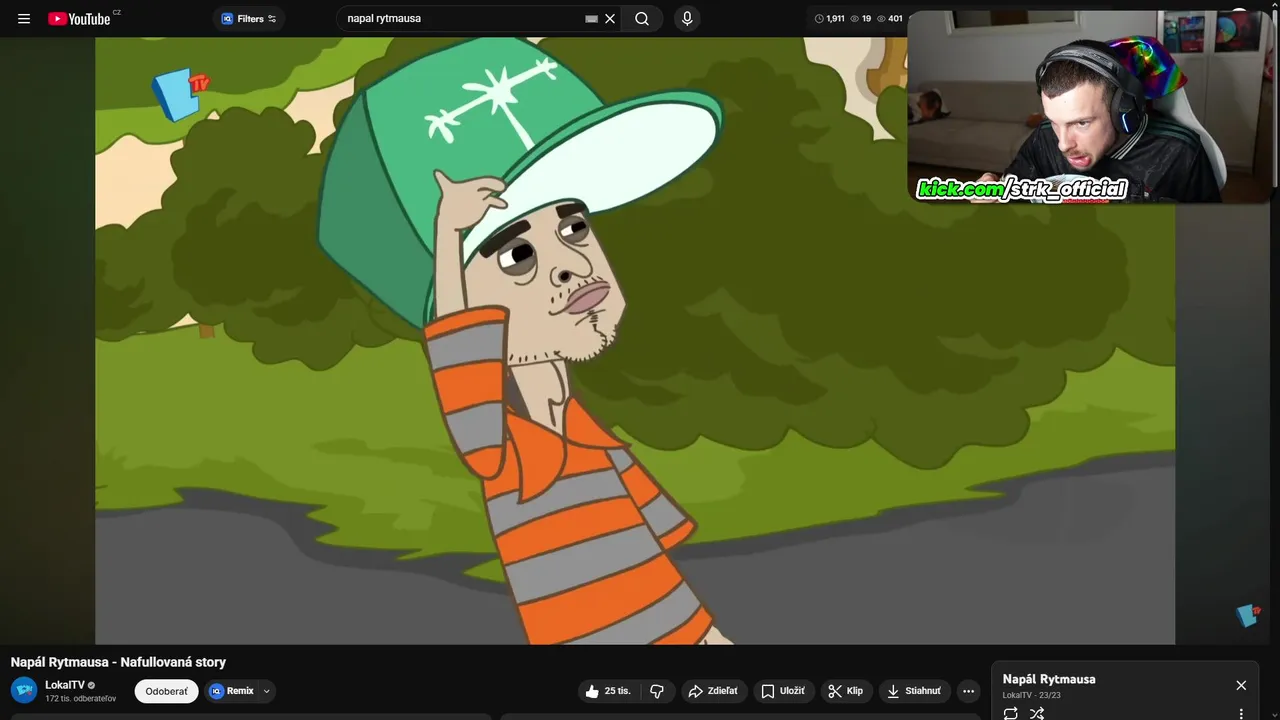This screenshot has height=720, width=1280.
Task: Start voice search with microphone
Action: [687, 18]
